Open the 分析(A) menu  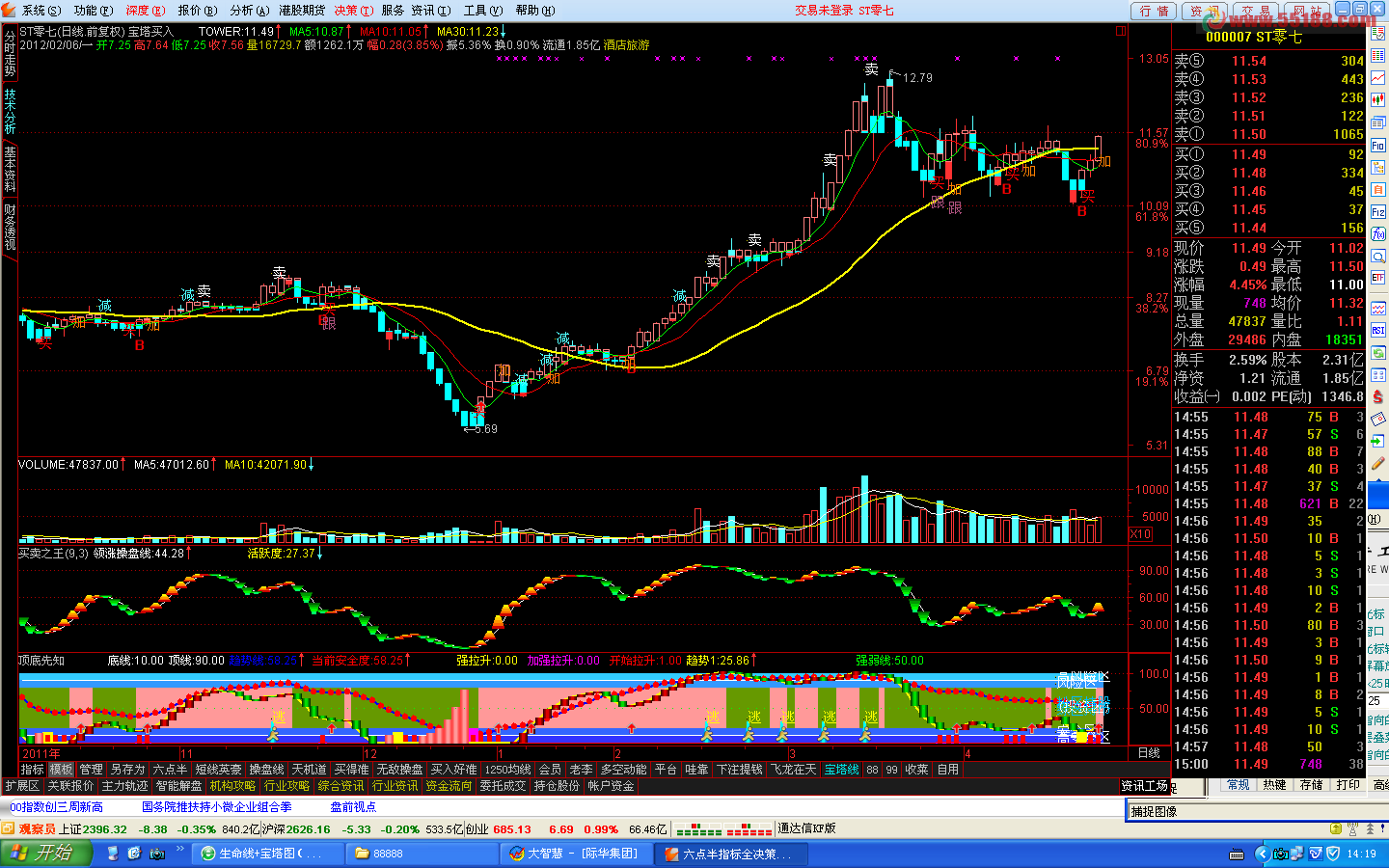click(249, 11)
